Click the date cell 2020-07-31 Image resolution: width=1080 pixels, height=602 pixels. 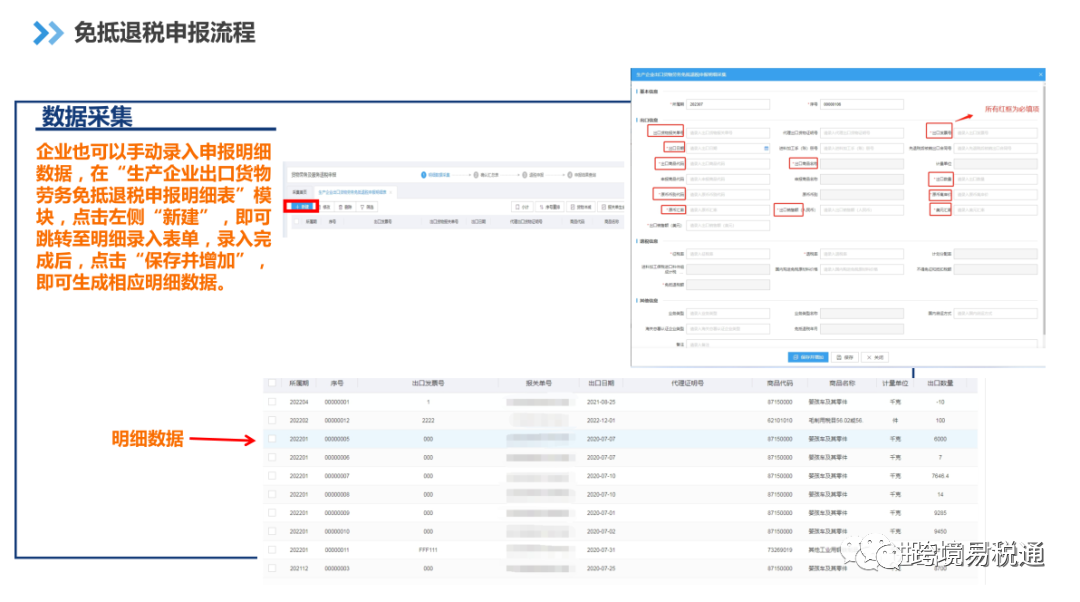click(x=601, y=550)
